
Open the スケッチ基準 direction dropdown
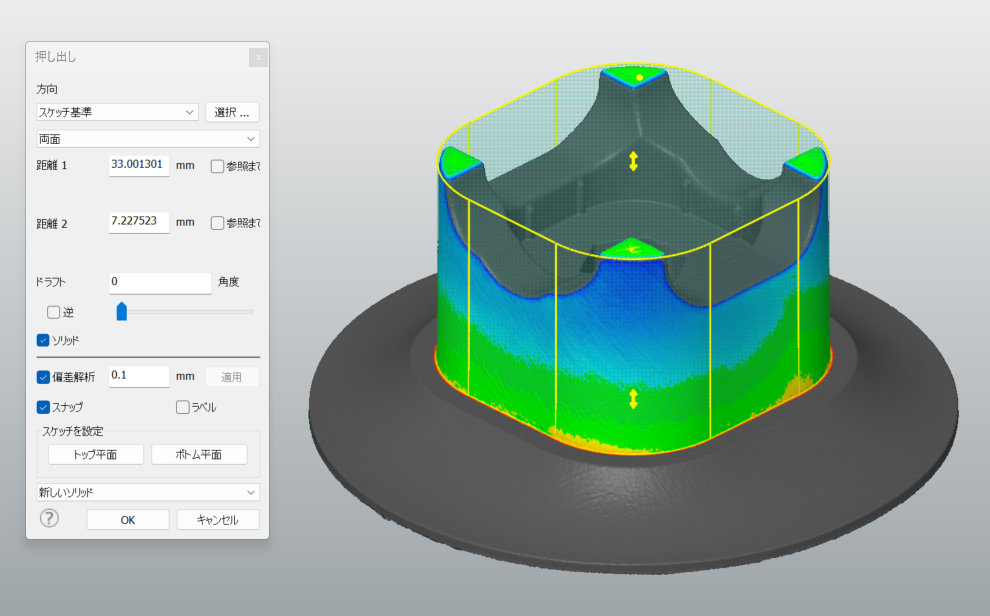117,112
